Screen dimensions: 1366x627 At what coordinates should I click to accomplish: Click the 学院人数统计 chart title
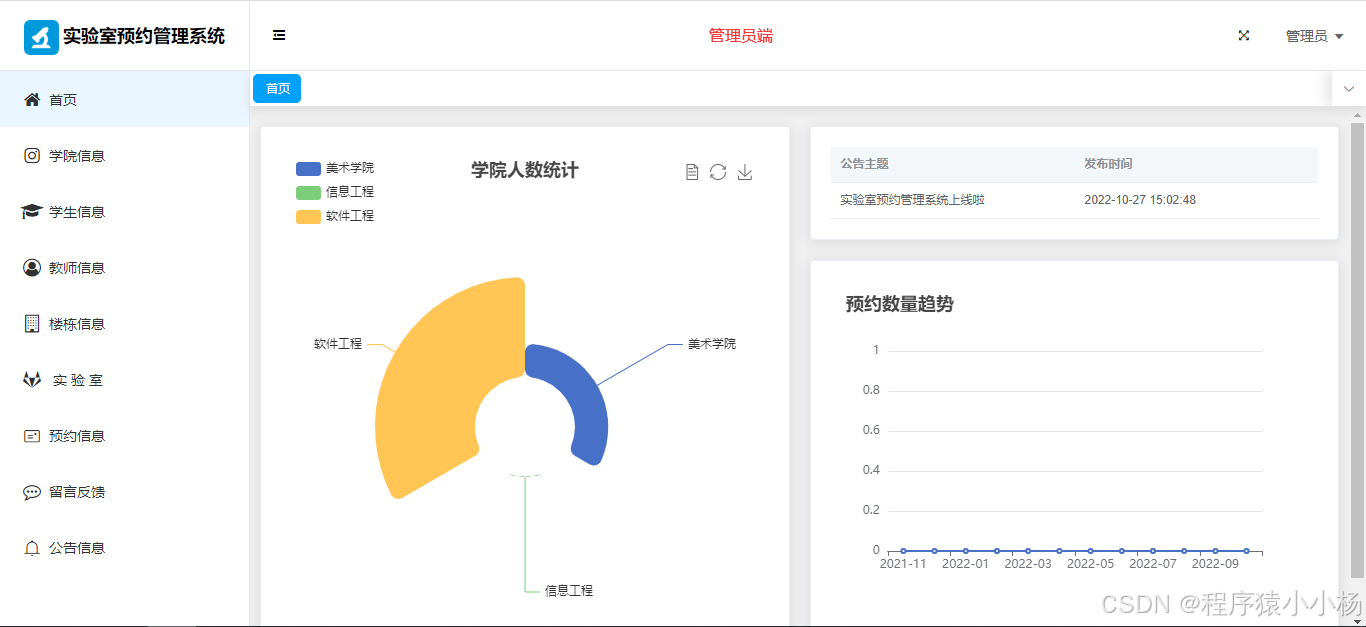click(525, 170)
